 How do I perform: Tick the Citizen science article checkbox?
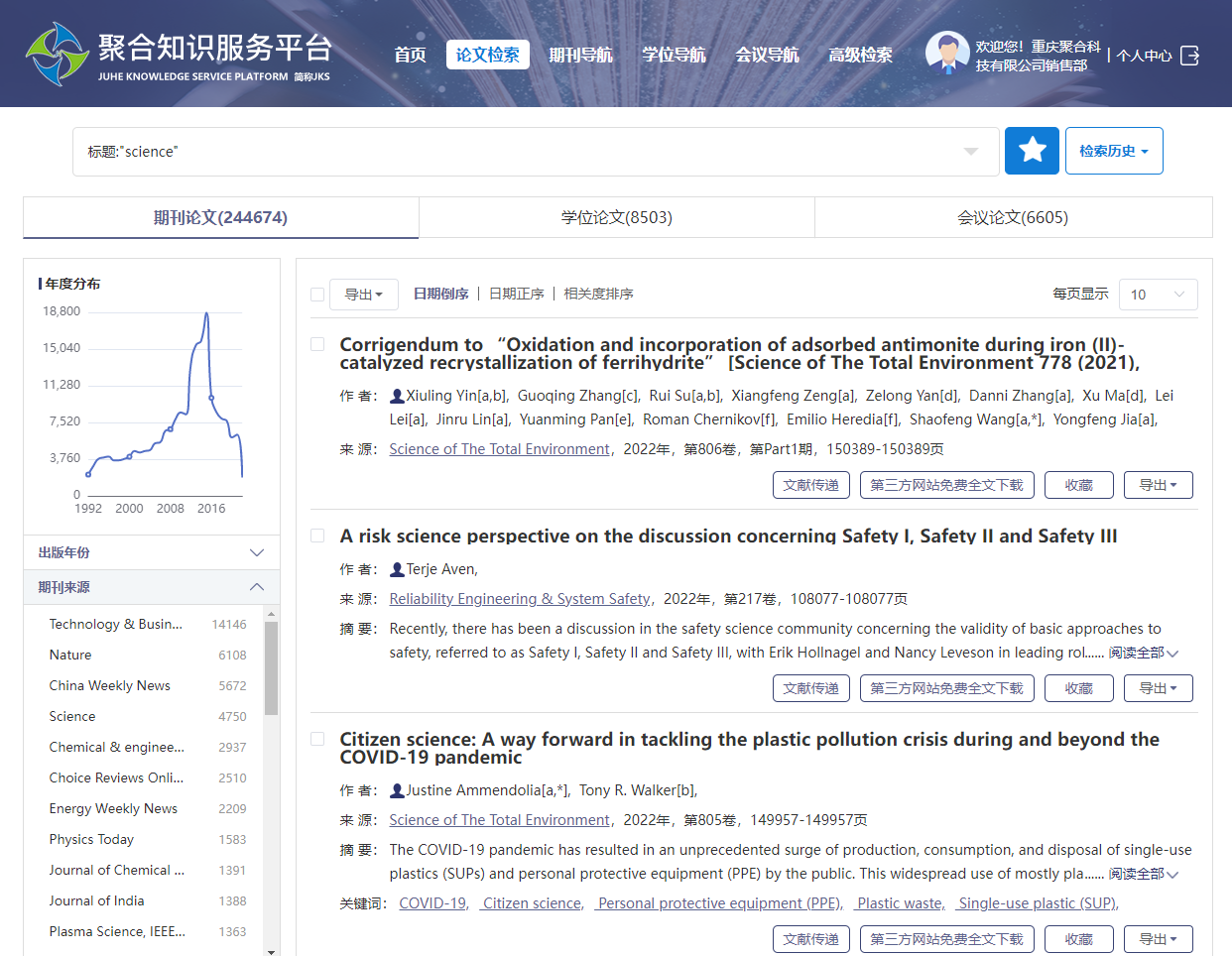coord(317,739)
